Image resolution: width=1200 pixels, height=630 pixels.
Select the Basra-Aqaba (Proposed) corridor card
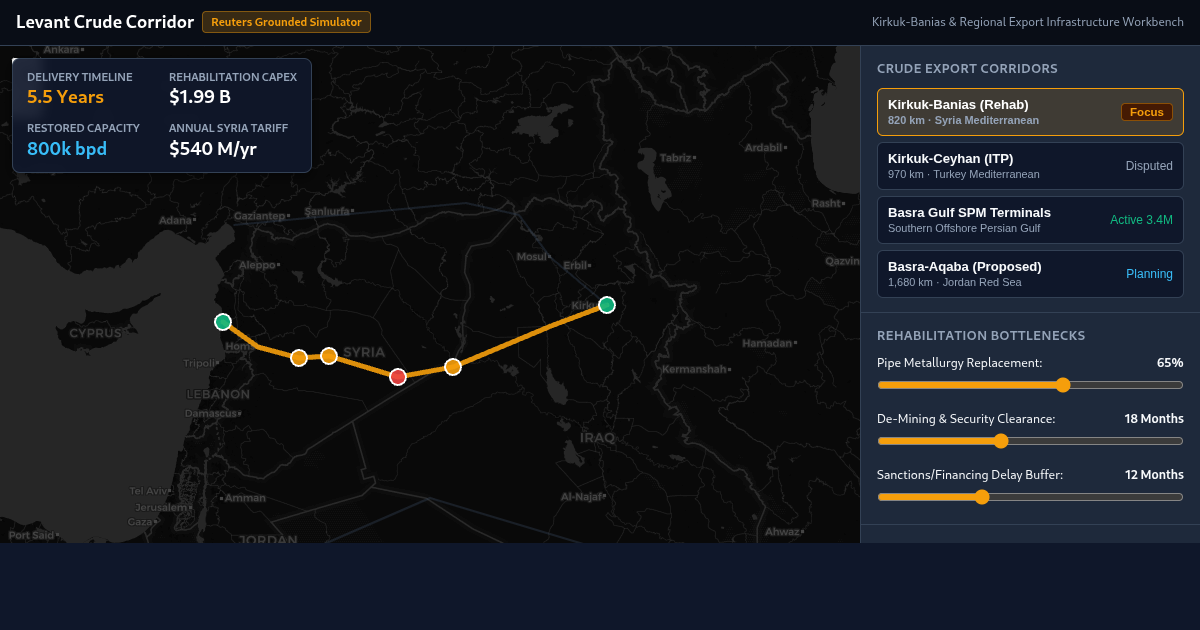[1030, 274]
